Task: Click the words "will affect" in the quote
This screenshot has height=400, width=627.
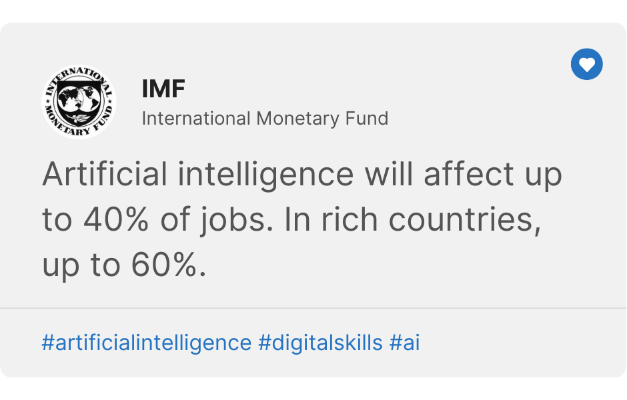Action: click(x=439, y=174)
